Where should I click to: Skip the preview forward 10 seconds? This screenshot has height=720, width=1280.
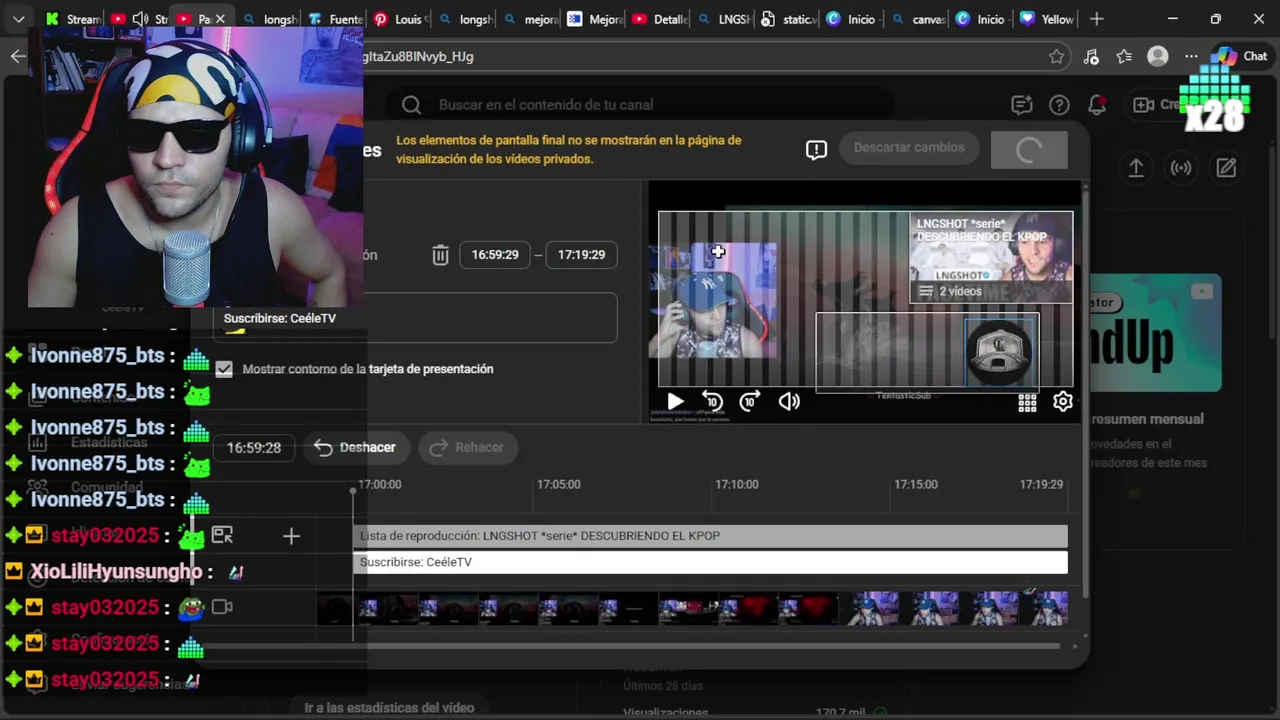click(750, 402)
